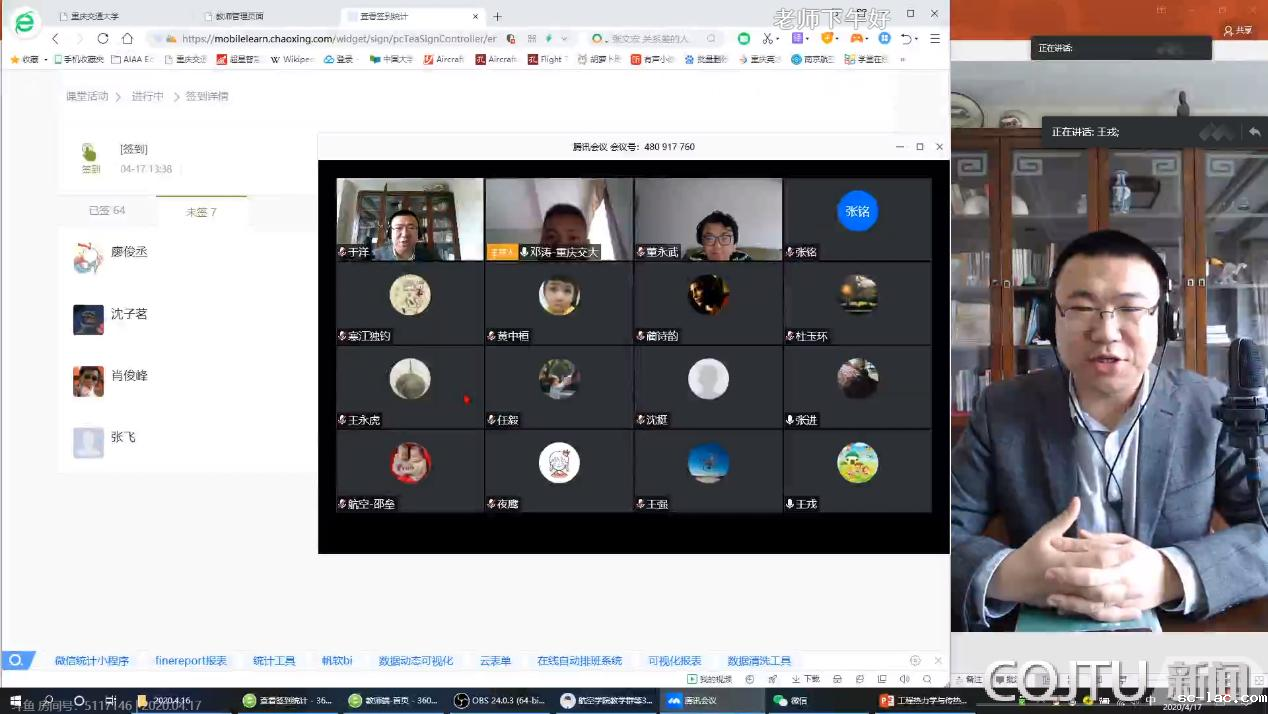Expand the undo button dropdown arrow
Screen dimensions: 1268x714
[x=917, y=38]
